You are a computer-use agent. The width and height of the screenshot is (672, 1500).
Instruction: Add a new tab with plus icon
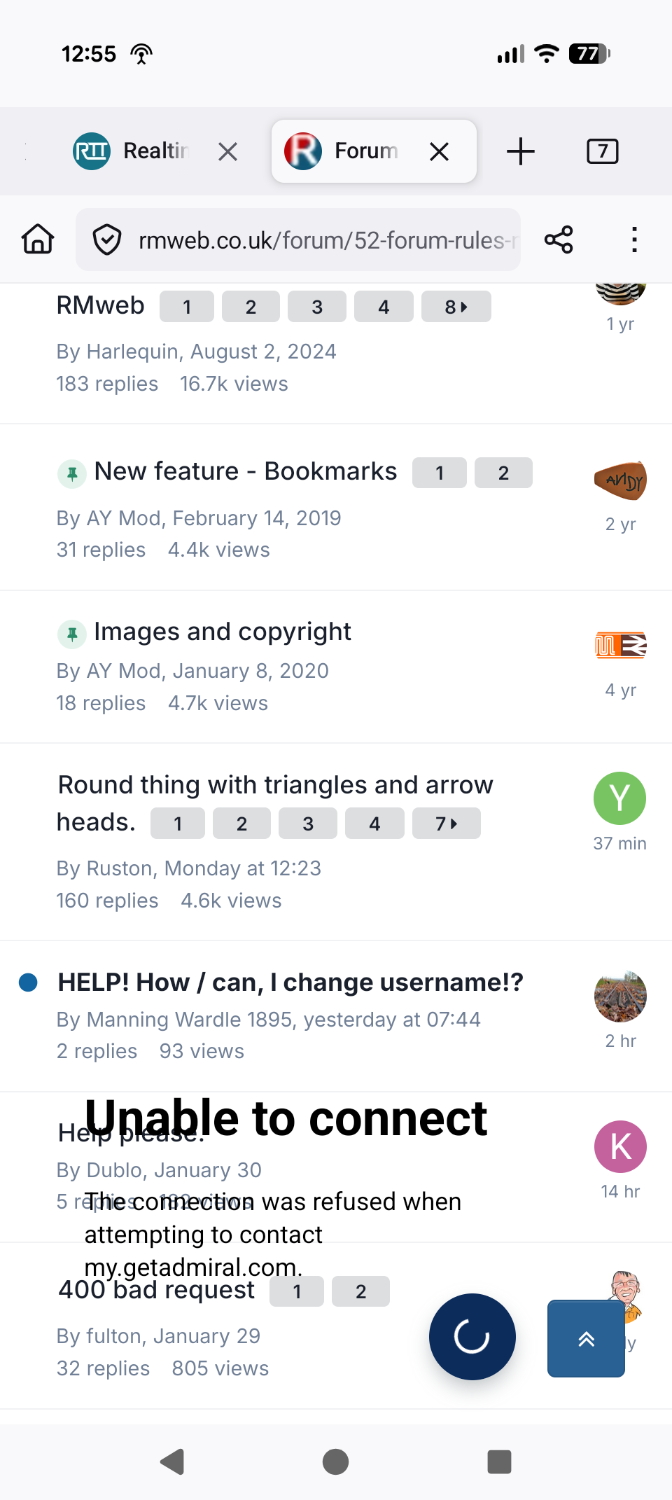point(521,152)
